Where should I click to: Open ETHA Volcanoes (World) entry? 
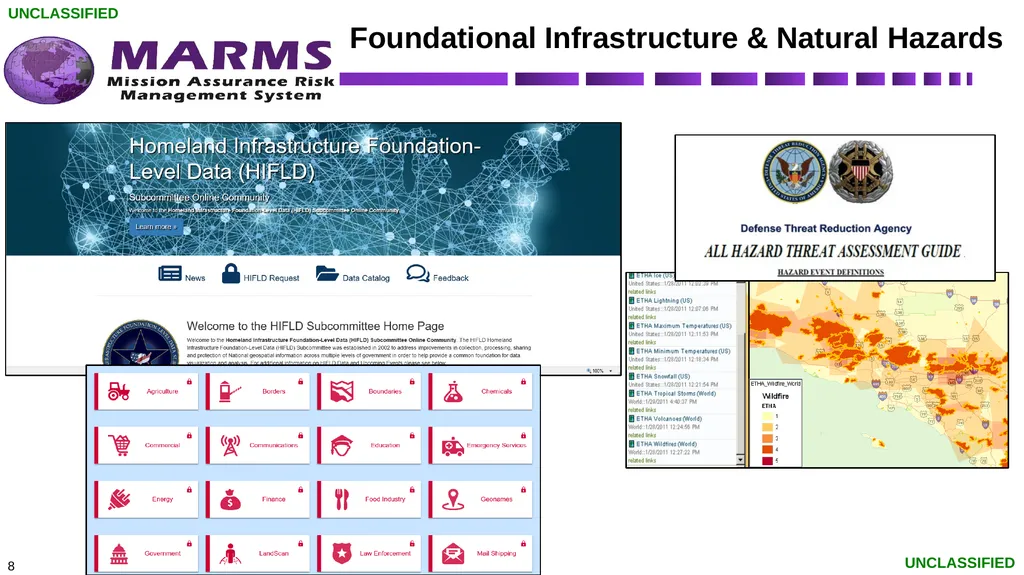pyautogui.click(x=669, y=419)
